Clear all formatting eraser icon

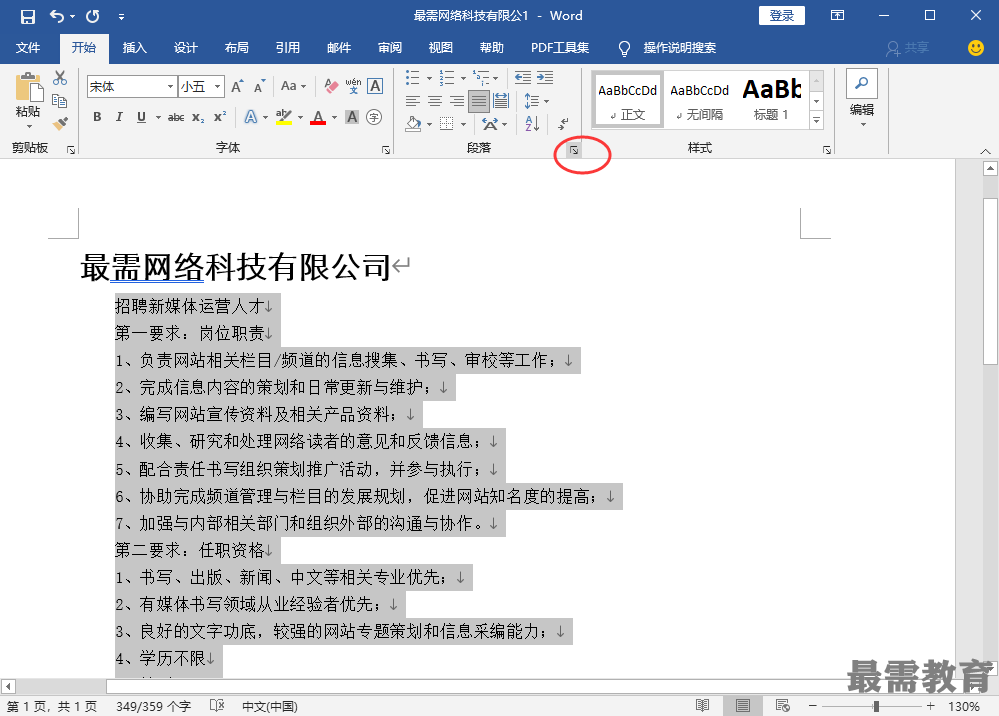[x=331, y=86]
